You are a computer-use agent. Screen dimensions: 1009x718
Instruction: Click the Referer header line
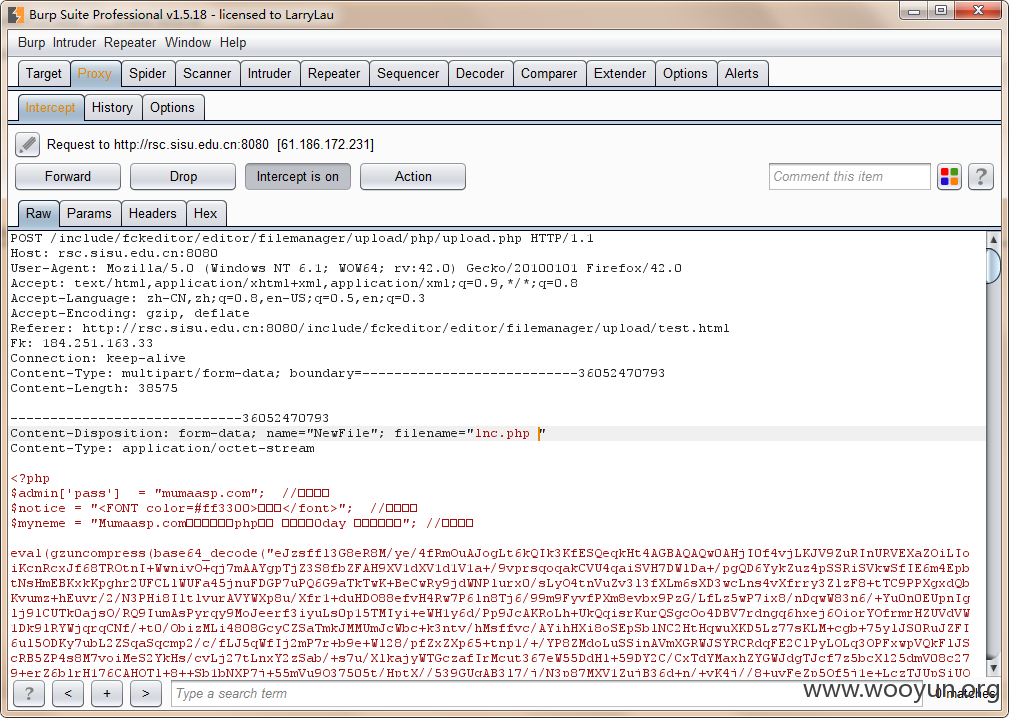point(369,328)
